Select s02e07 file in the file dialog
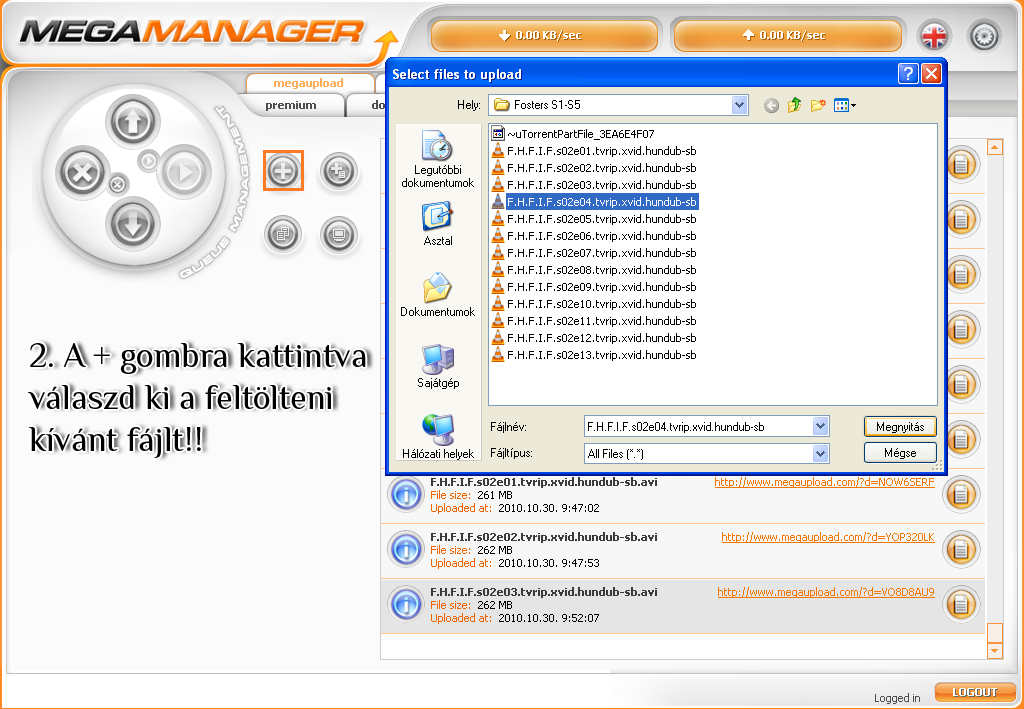1024x709 pixels. [x=594, y=253]
